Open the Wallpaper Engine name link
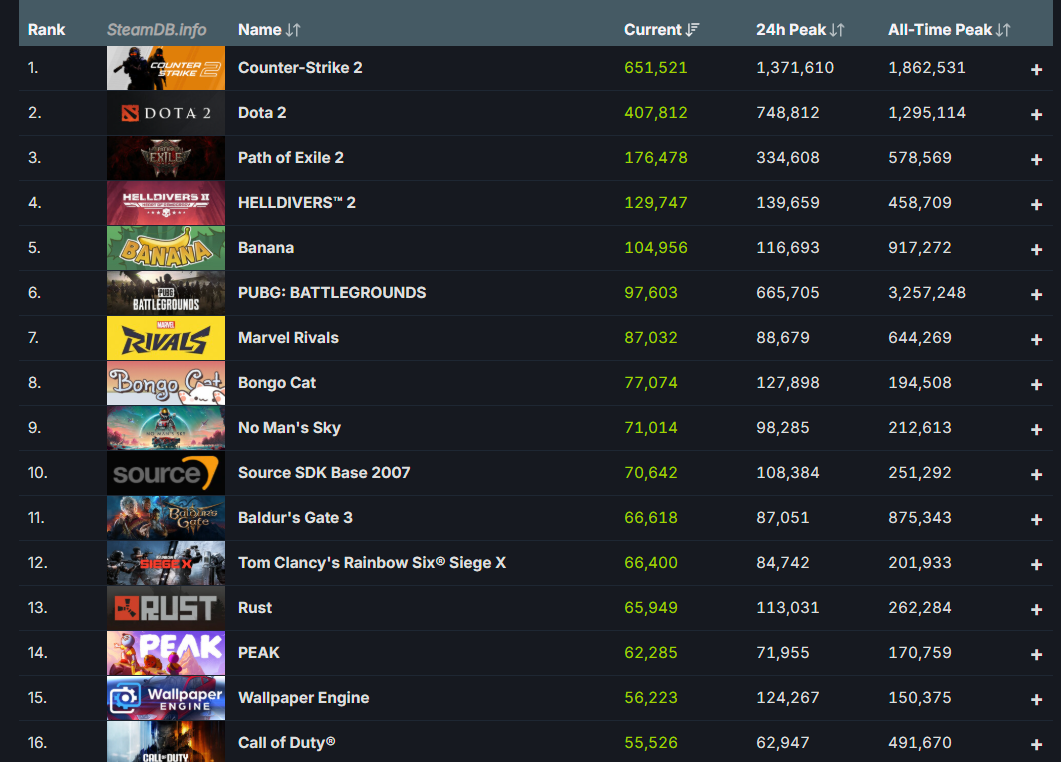Screen dimensions: 1061x762 pyautogui.click(x=303, y=698)
